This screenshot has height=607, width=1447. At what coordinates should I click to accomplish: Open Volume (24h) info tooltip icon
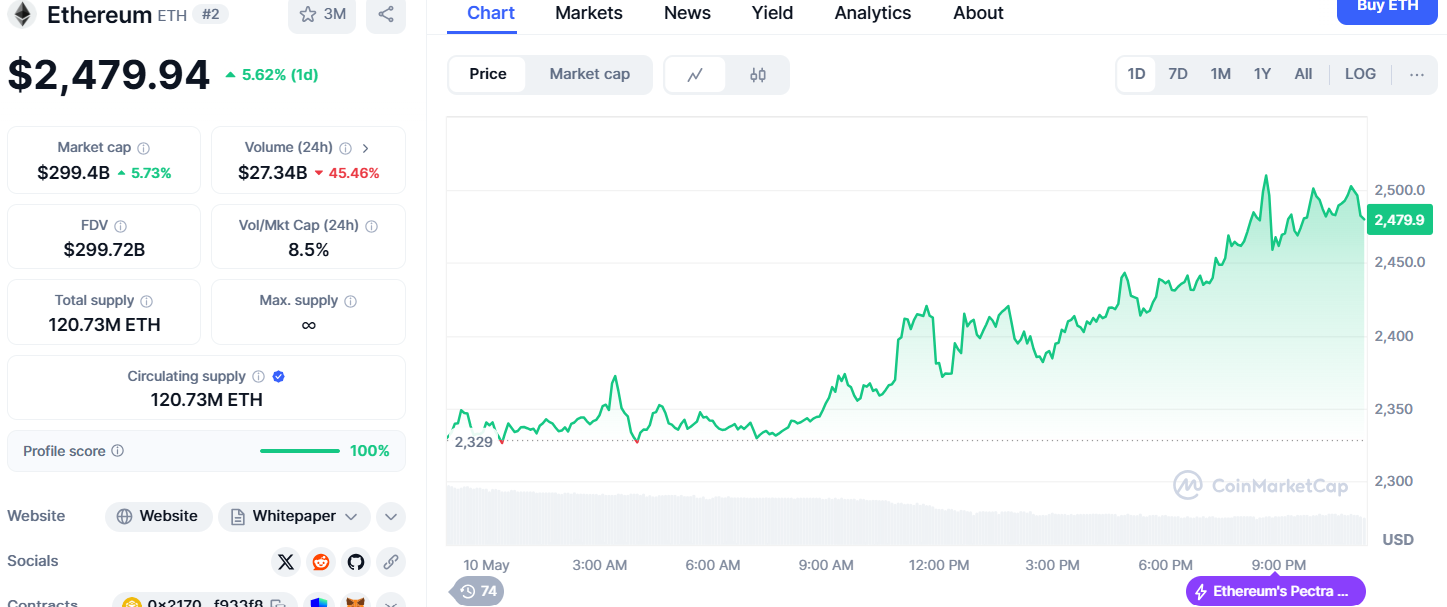(345, 148)
